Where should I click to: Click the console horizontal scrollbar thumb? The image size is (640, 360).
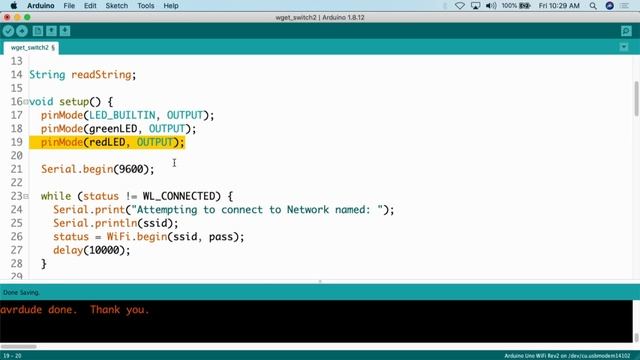click(18, 347)
